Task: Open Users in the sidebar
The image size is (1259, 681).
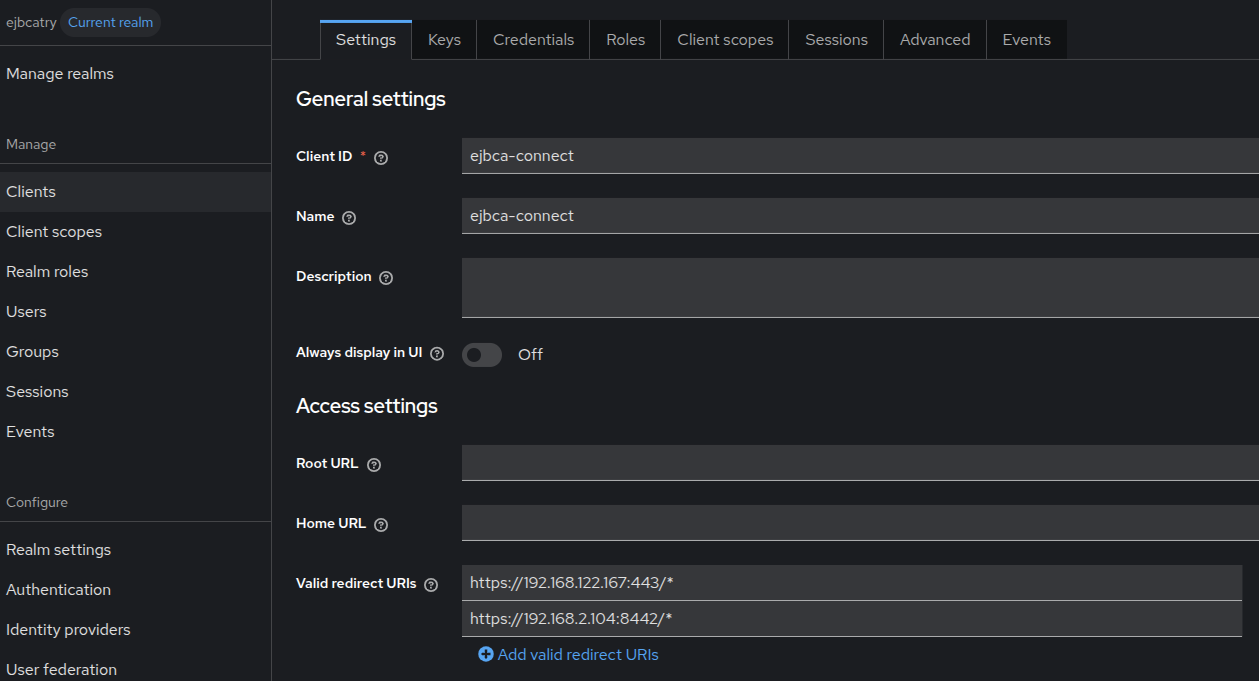Action: click(x=135, y=312)
